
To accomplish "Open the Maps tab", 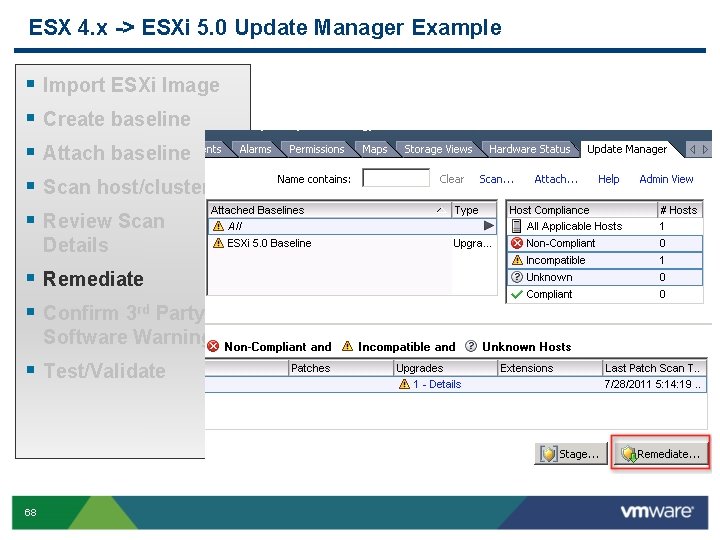I will [374, 149].
